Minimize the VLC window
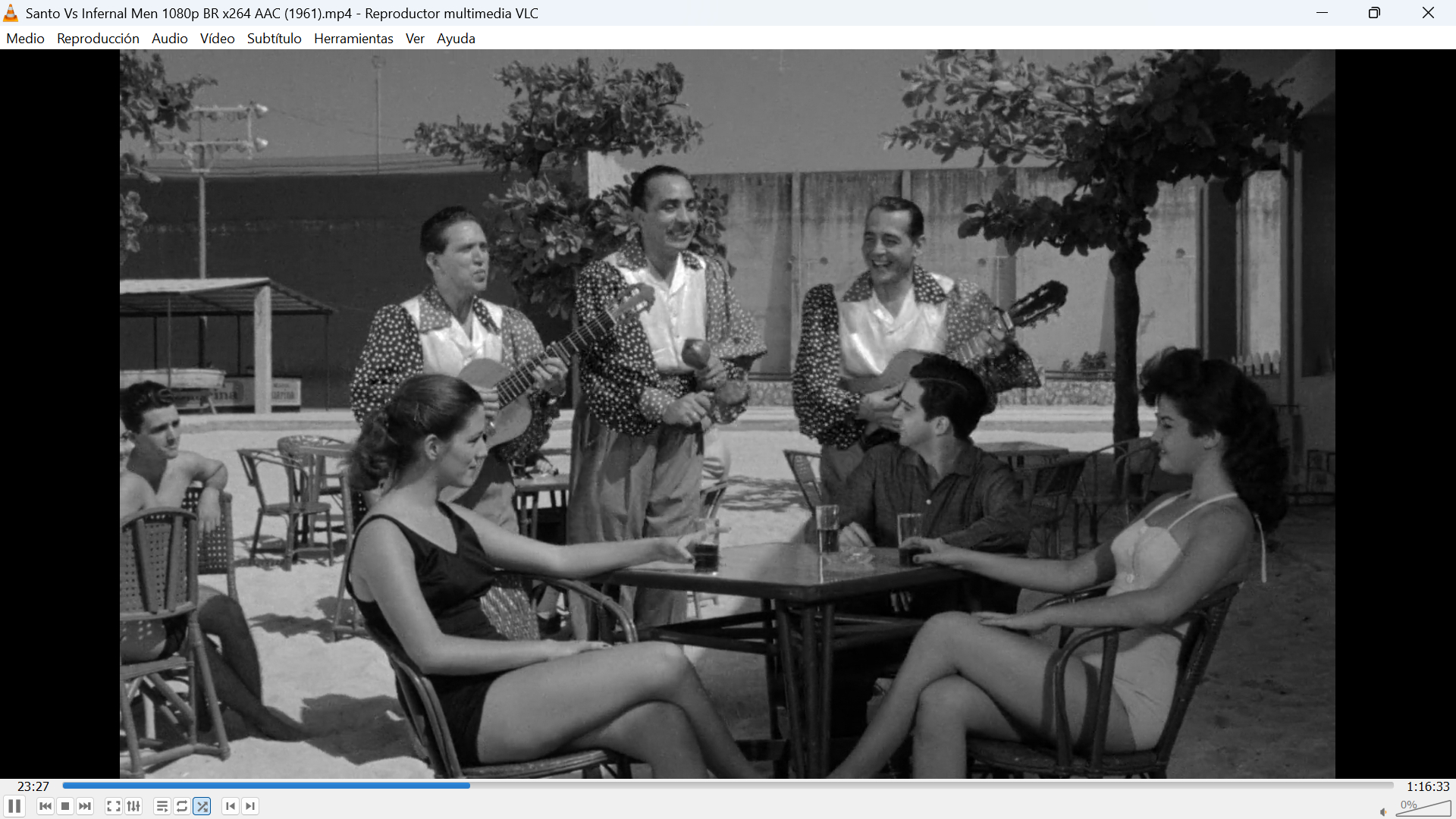 pyautogui.click(x=1323, y=13)
